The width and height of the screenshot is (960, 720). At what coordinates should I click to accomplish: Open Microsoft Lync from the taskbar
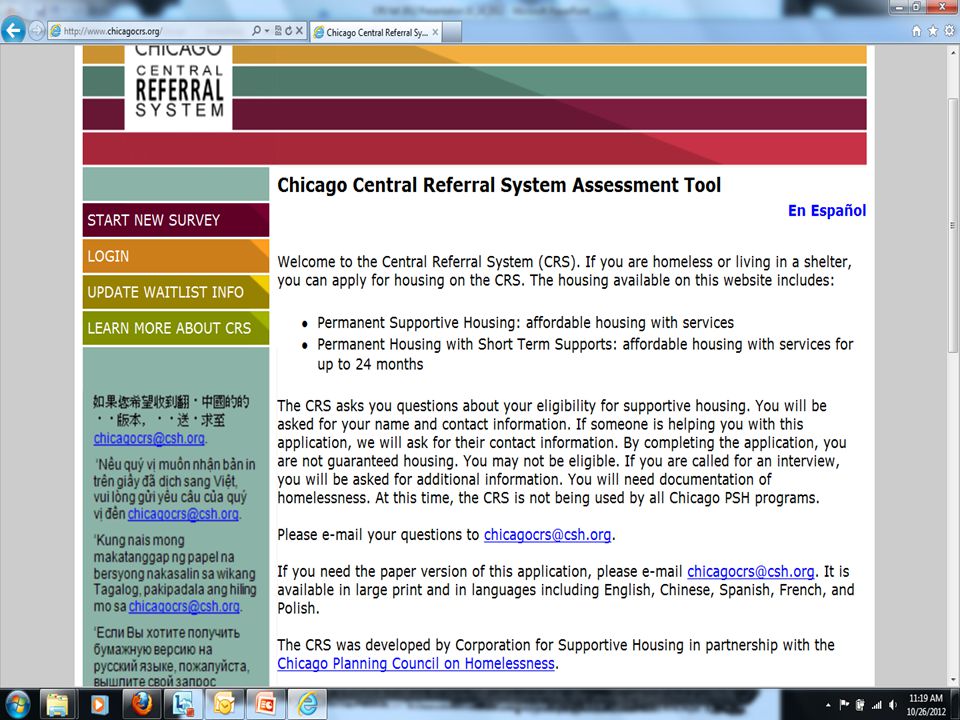click(182, 704)
